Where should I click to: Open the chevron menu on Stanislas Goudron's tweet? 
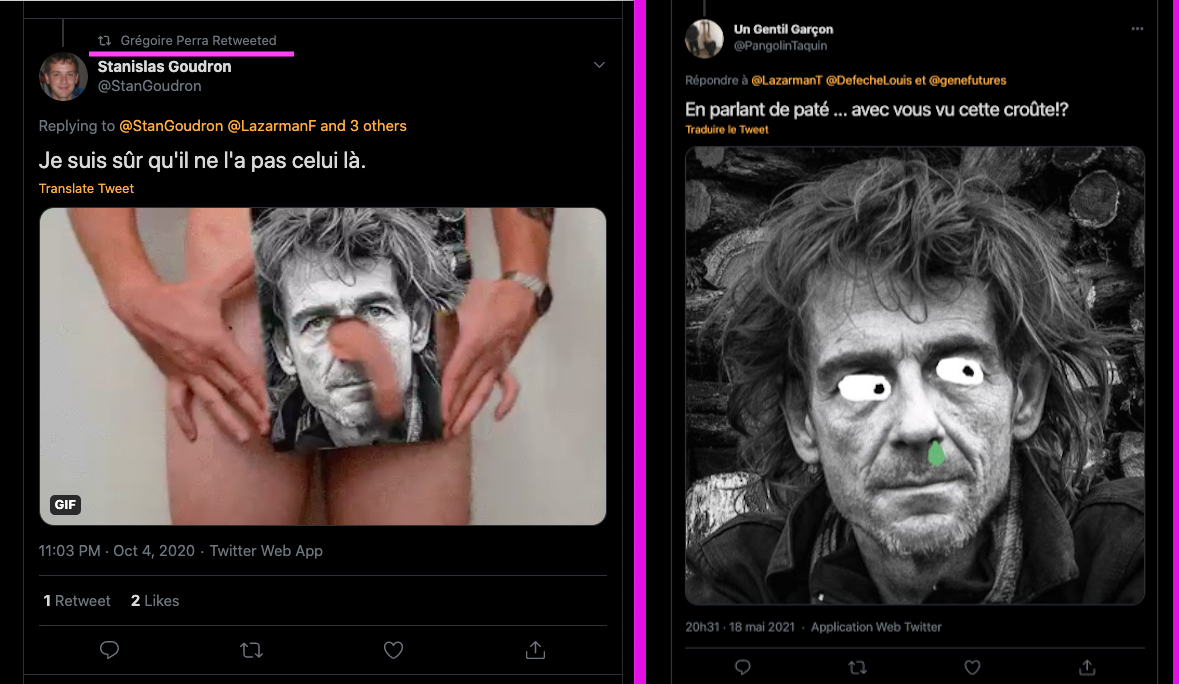click(x=599, y=66)
